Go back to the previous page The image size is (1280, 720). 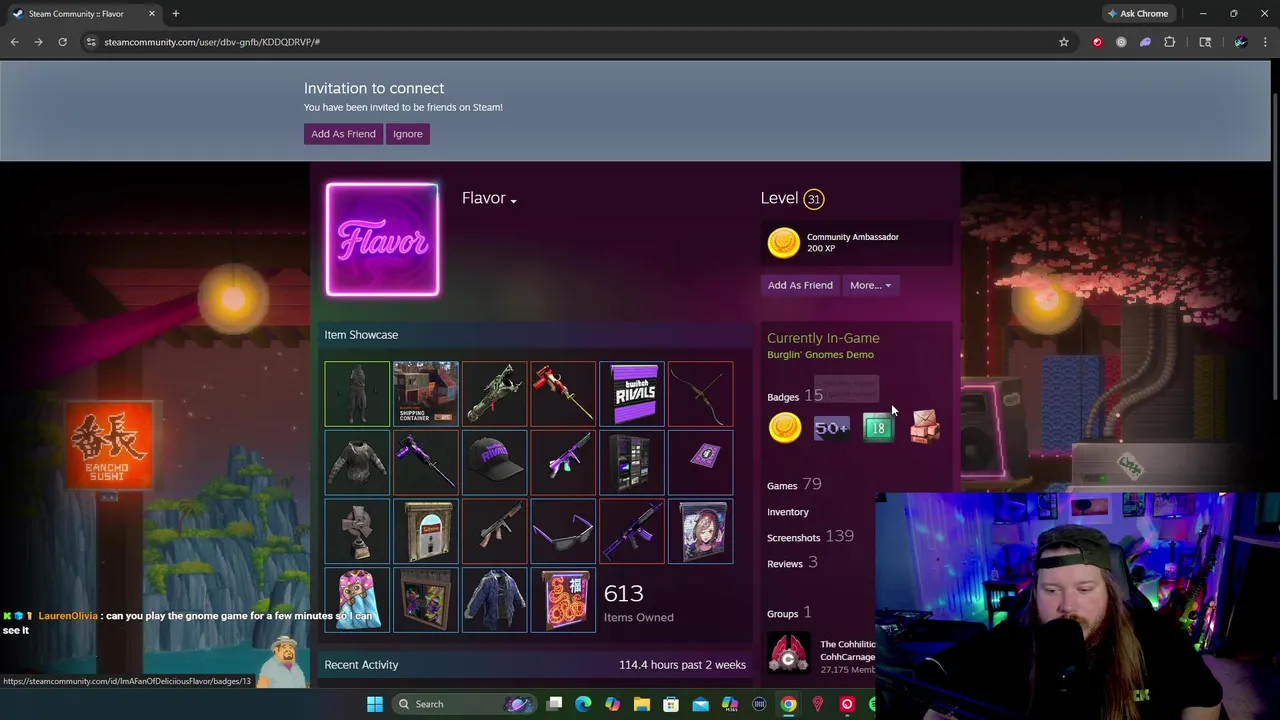(14, 42)
